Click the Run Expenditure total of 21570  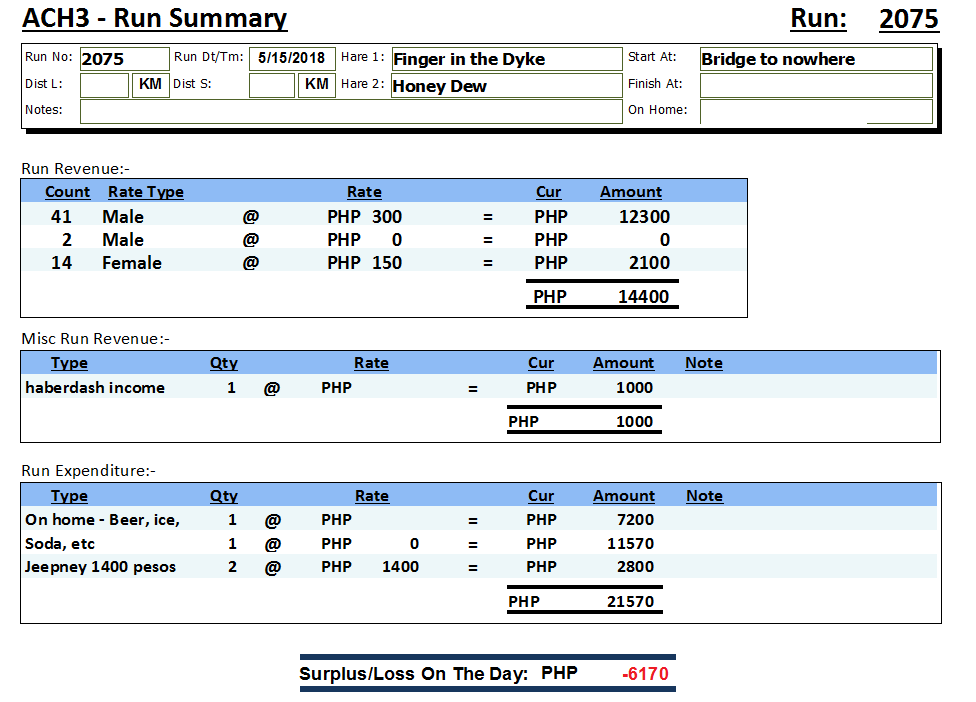(630, 602)
